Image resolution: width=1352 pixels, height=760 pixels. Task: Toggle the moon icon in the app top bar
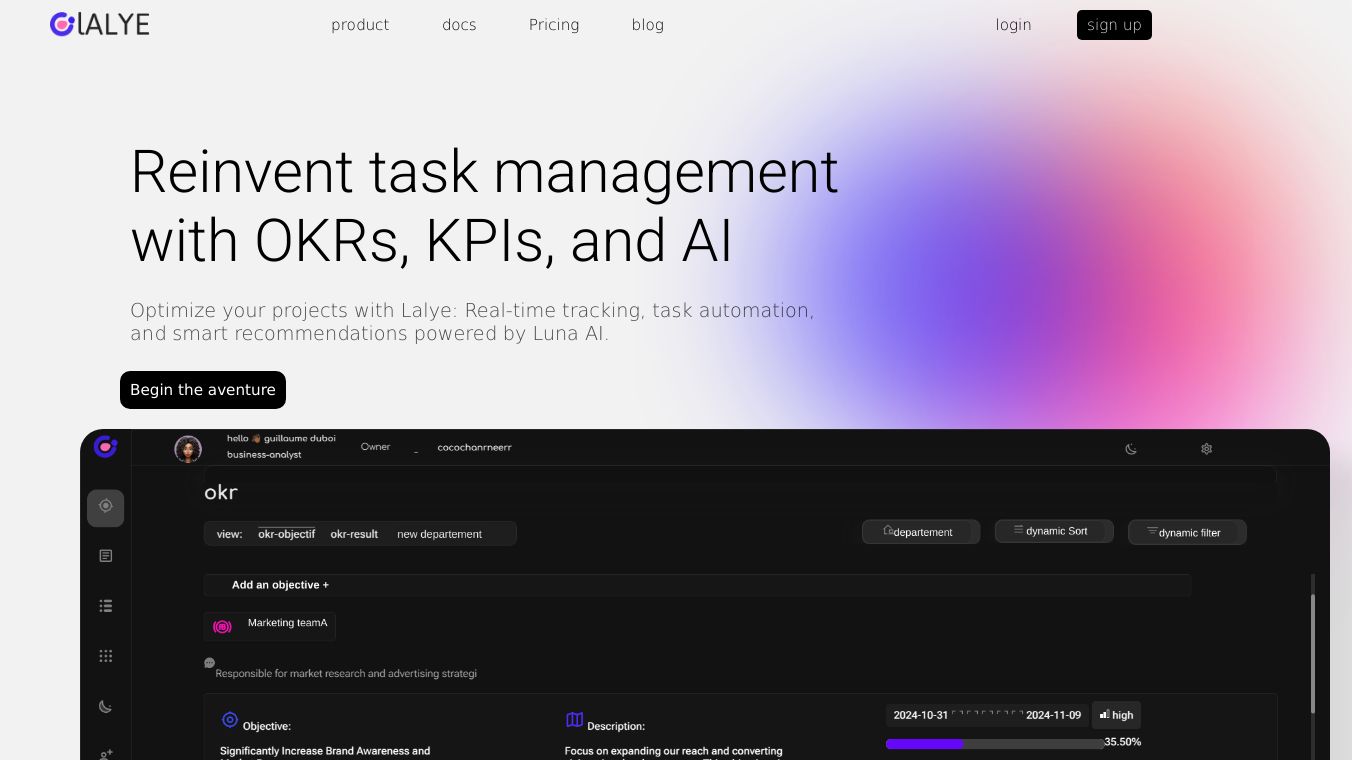click(x=1131, y=449)
